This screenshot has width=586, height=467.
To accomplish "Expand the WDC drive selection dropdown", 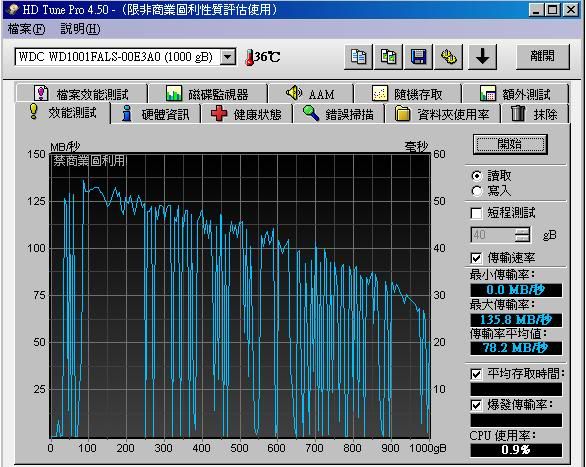I will point(228,57).
